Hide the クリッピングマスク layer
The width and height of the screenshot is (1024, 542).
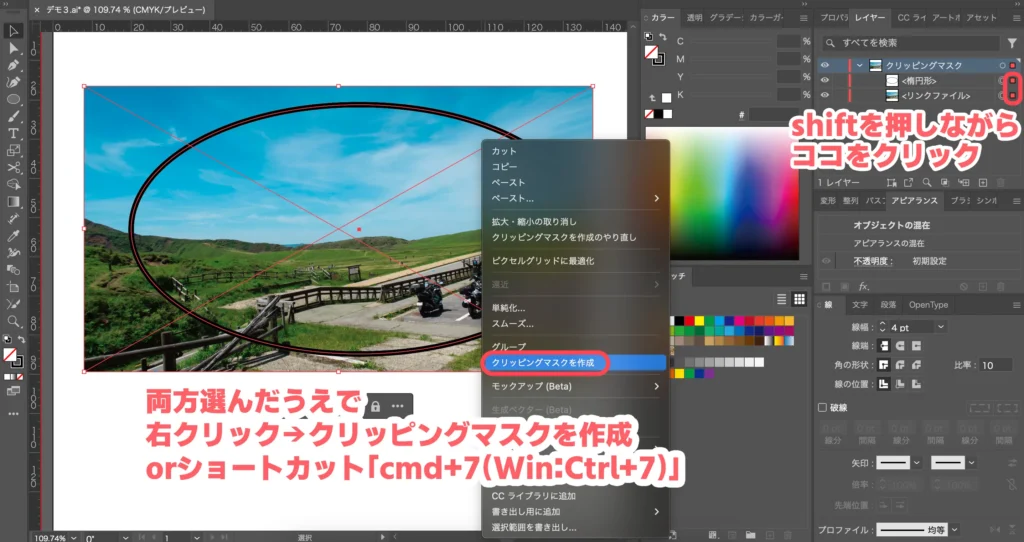825,66
